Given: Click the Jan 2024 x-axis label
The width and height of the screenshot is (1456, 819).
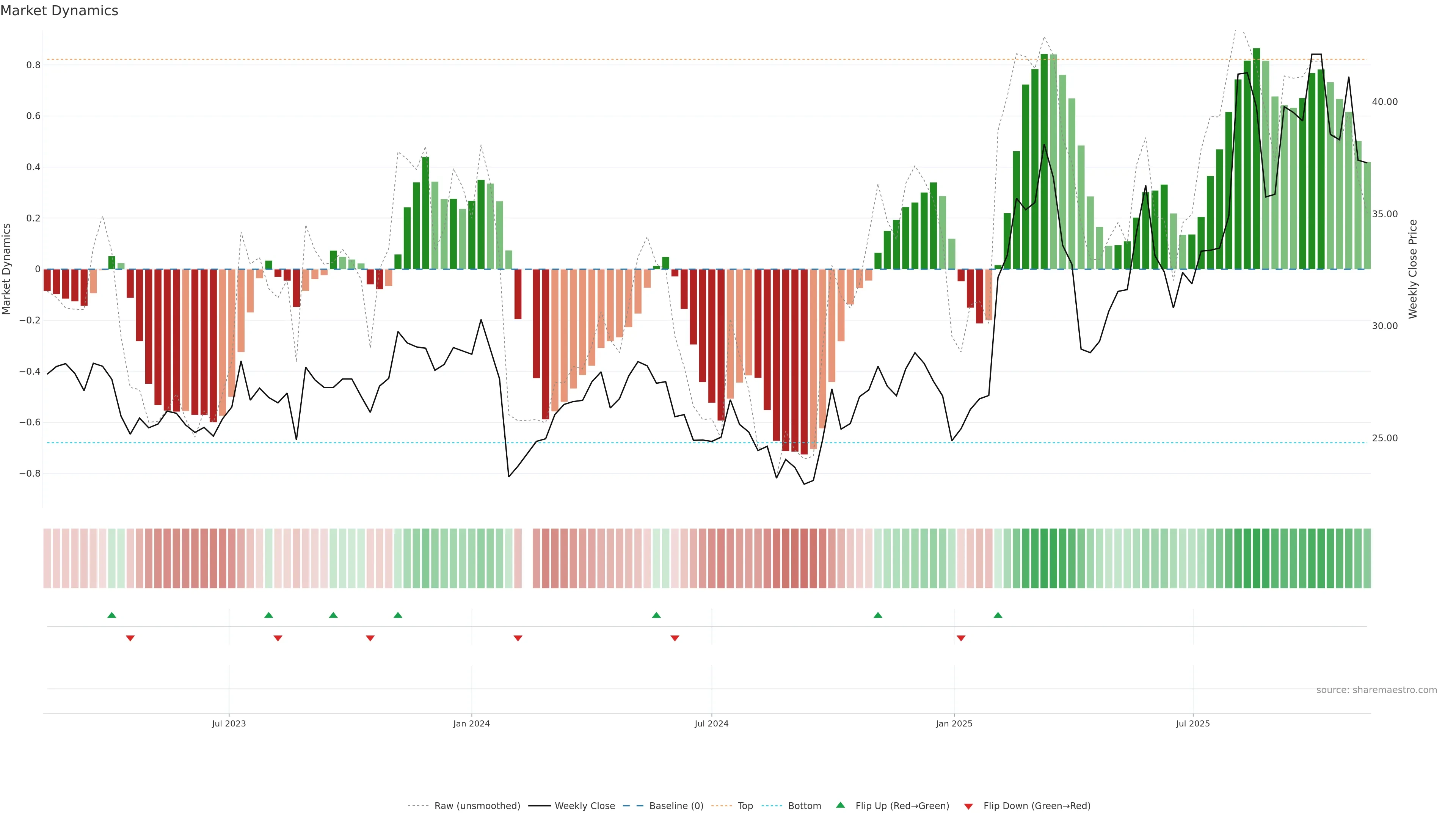Looking at the screenshot, I should click(x=471, y=723).
